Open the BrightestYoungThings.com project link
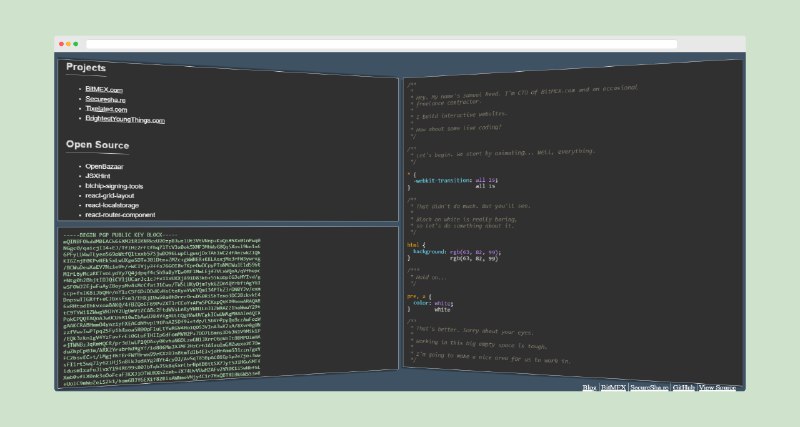Screen dimensions: 800x427 point(125,119)
